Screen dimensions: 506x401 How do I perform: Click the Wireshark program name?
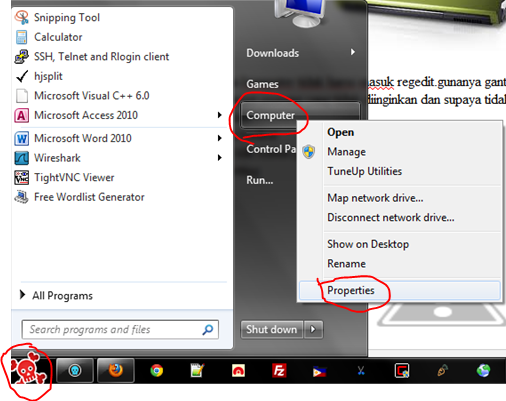pyautogui.click(x=57, y=158)
